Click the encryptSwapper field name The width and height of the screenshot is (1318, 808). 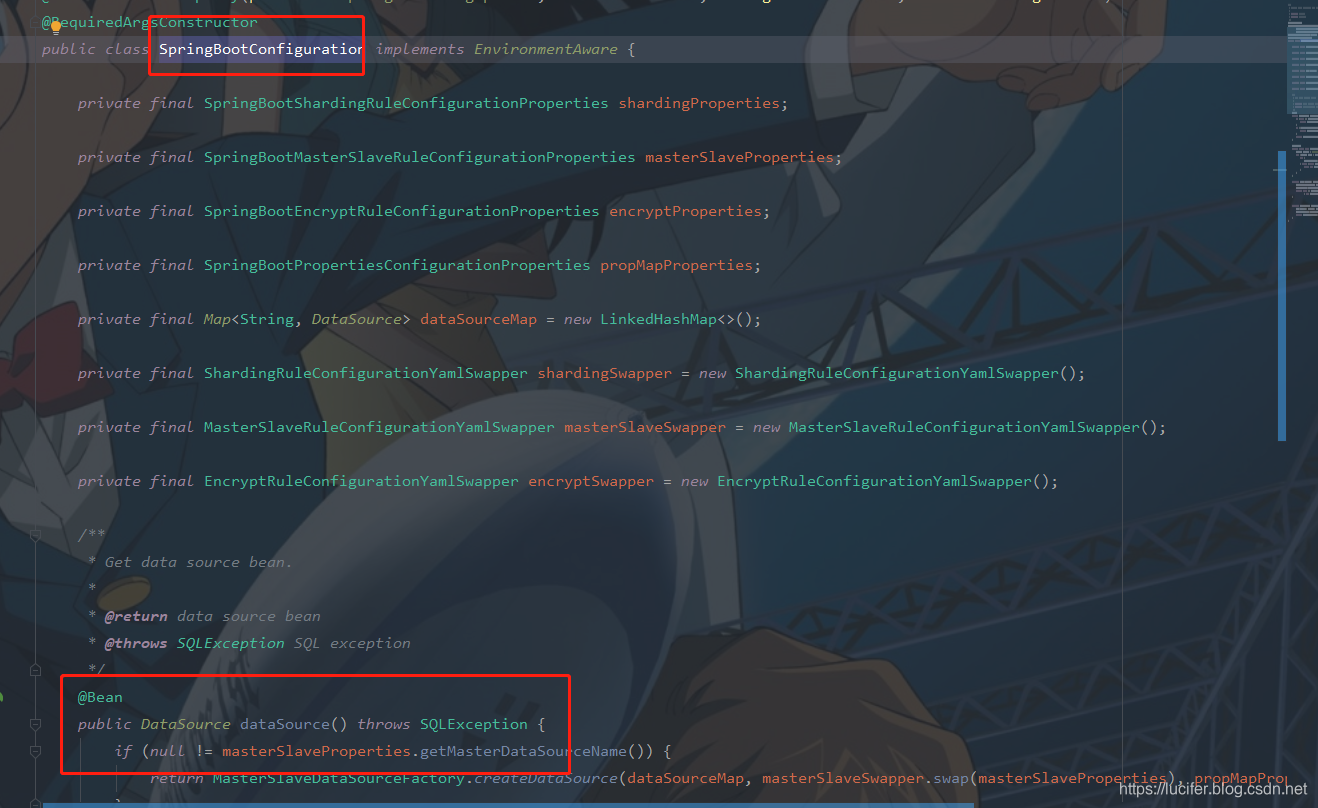pos(591,481)
